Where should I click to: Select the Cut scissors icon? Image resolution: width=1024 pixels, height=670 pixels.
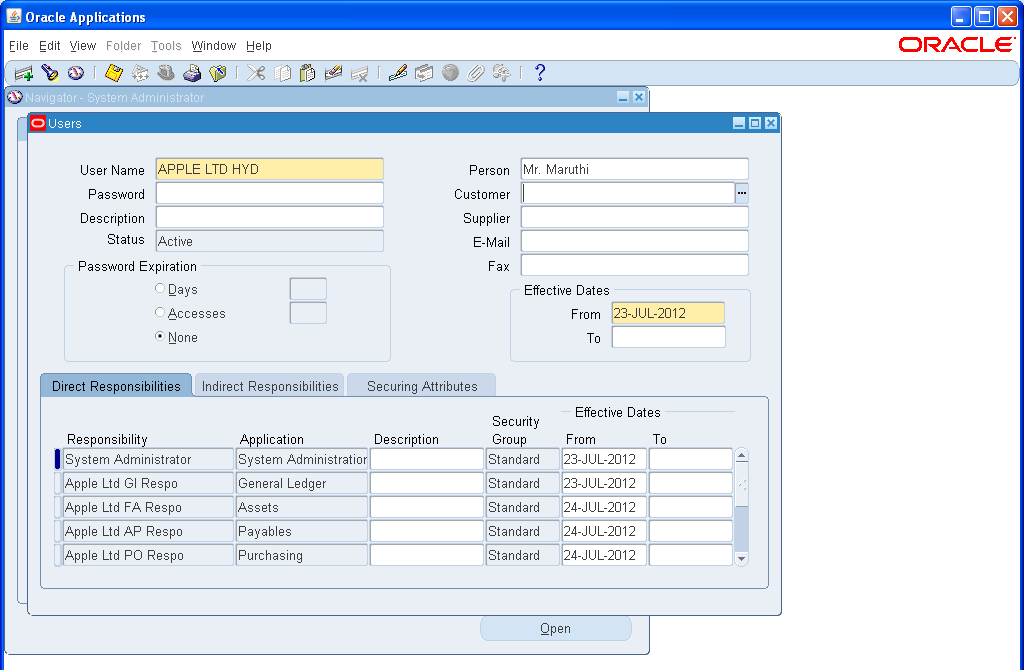pyautogui.click(x=256, y=72)
